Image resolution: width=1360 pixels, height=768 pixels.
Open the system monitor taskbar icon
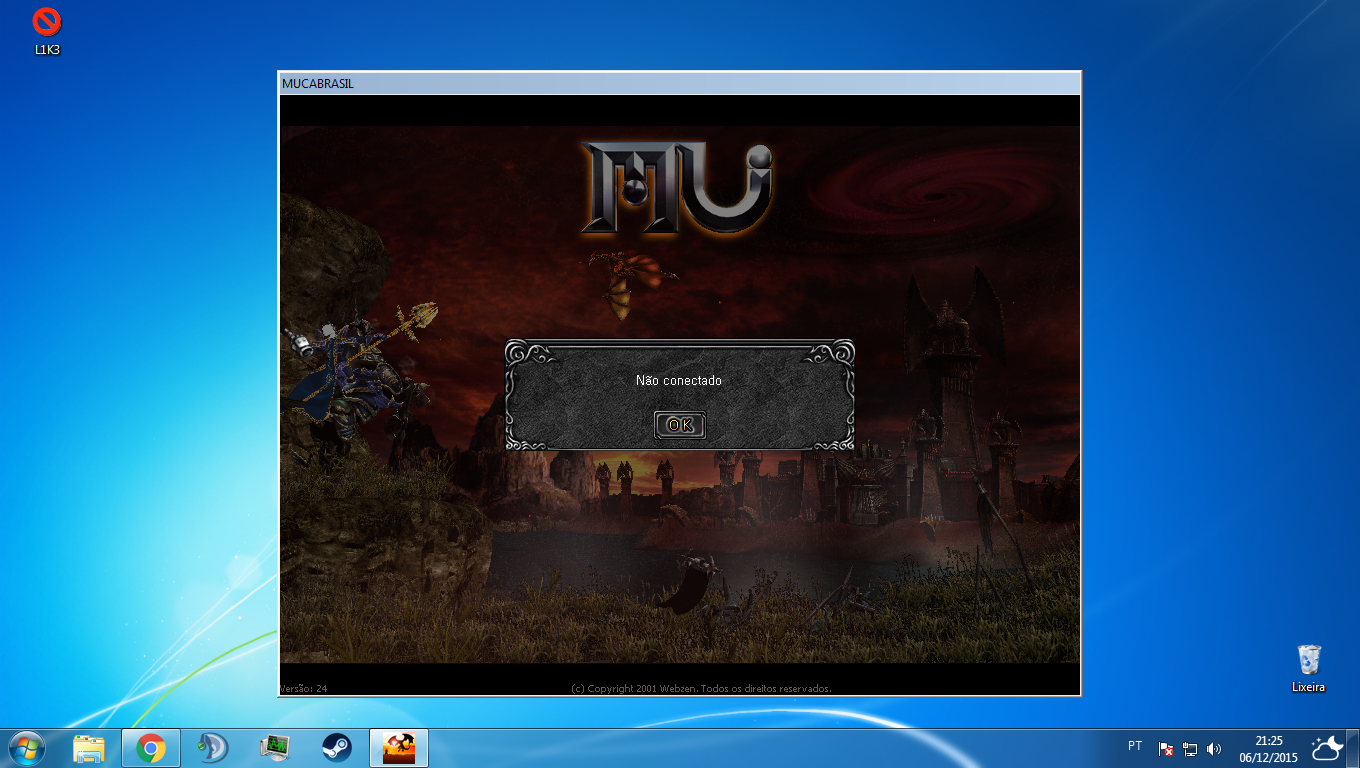274,748
